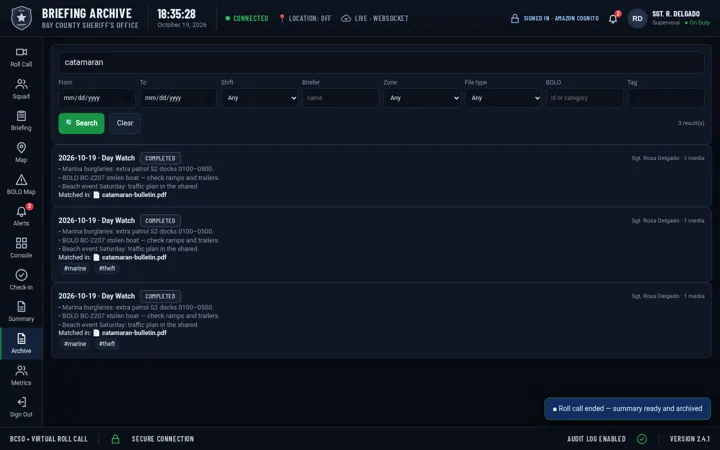Image resolution: width=720 pixels, height=450 pixels.
Task: Click the lock icon beside Signed In
Action: [x=515, y=18]
